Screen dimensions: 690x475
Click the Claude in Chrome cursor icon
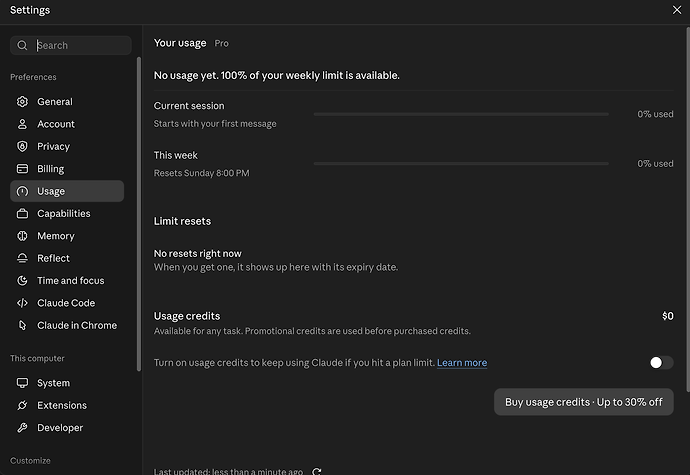click(22, 325)
